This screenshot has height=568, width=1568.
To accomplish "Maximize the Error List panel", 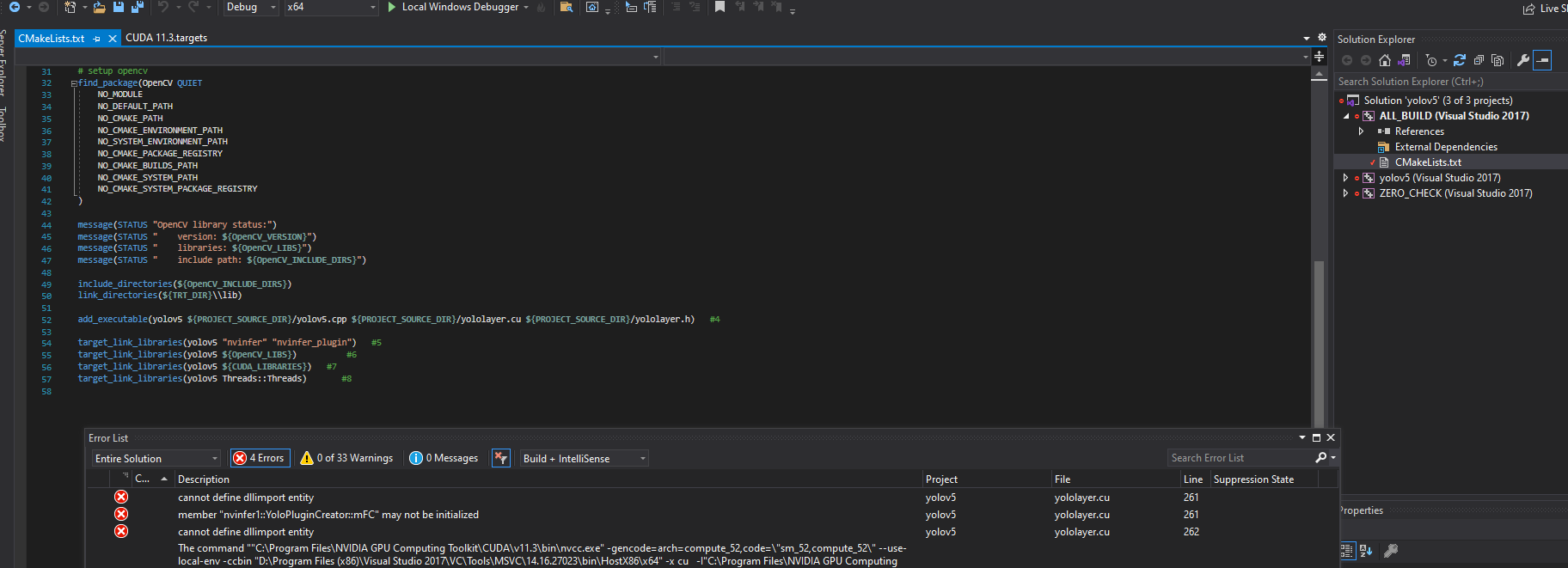I will pyautogui.click(x=1316, y=437).
